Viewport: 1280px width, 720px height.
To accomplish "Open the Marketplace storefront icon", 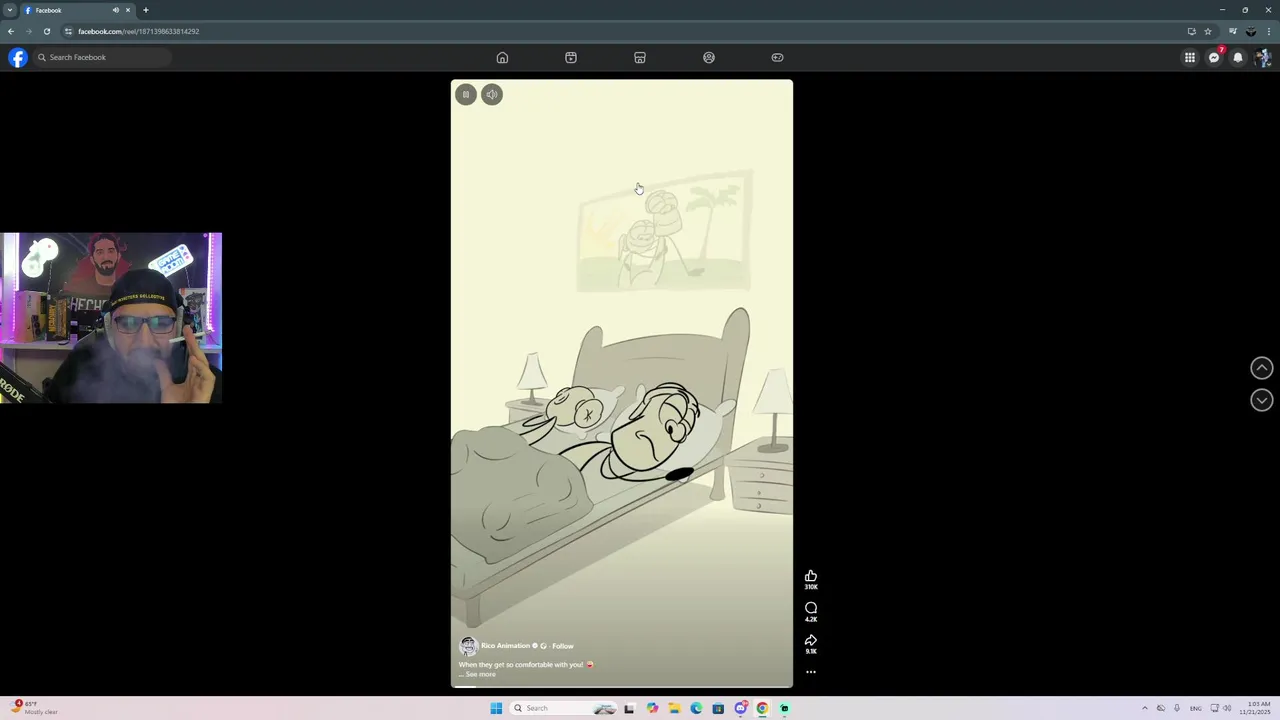I will 640,57.
